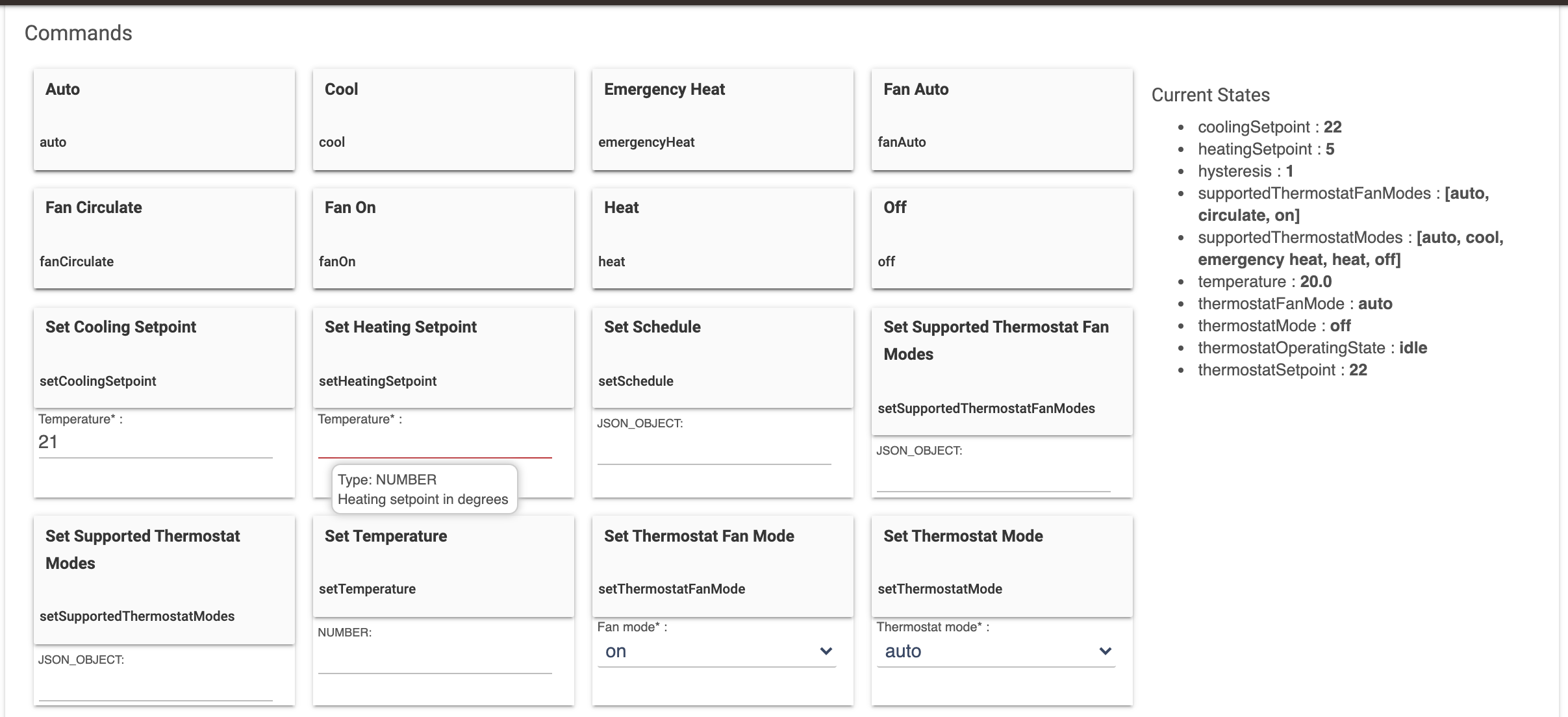Click the heatingSetpoint : 5 state entry
1568x717 pixels.
(1266, 149)
